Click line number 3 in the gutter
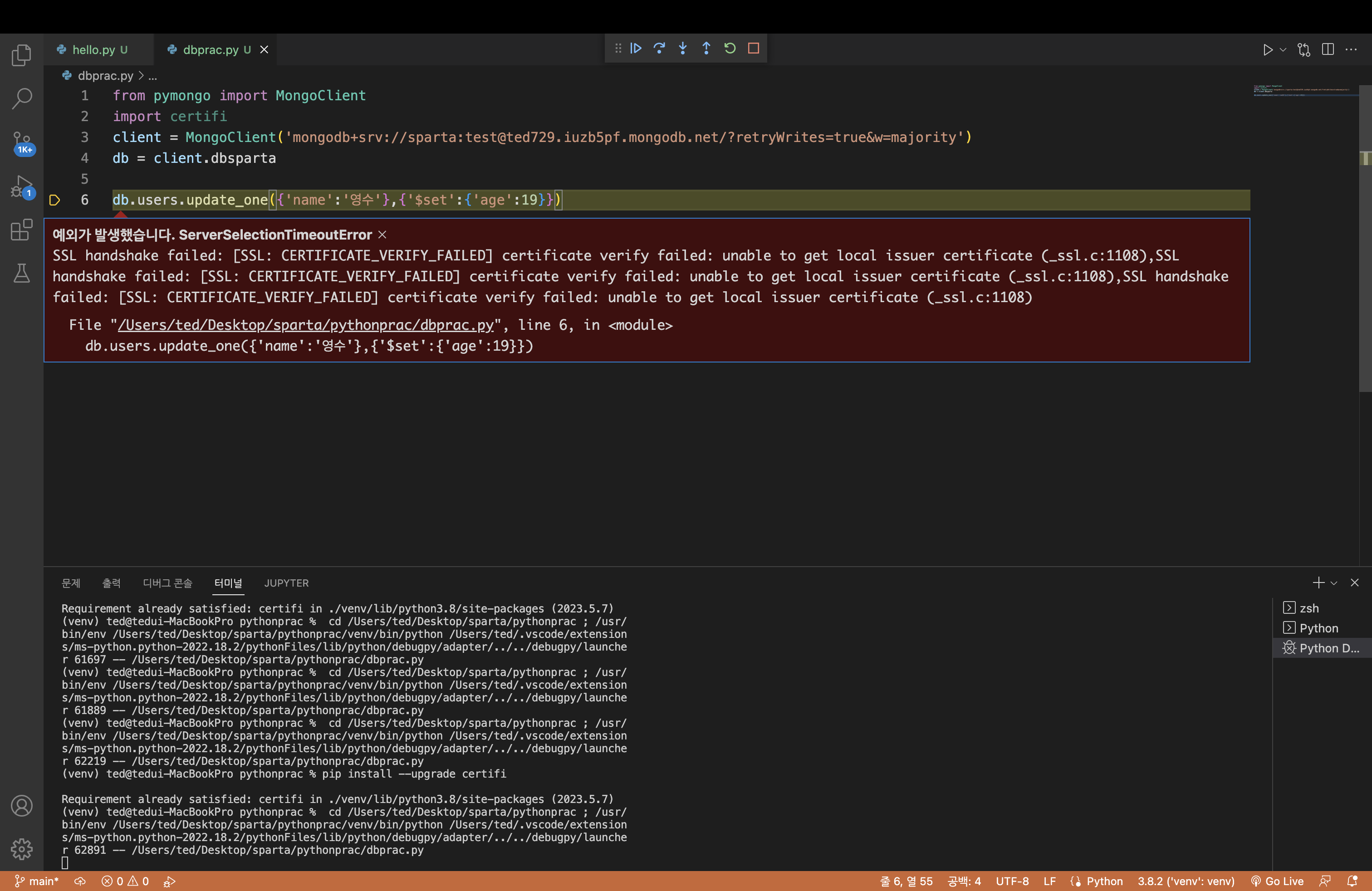 coord(85,137)
